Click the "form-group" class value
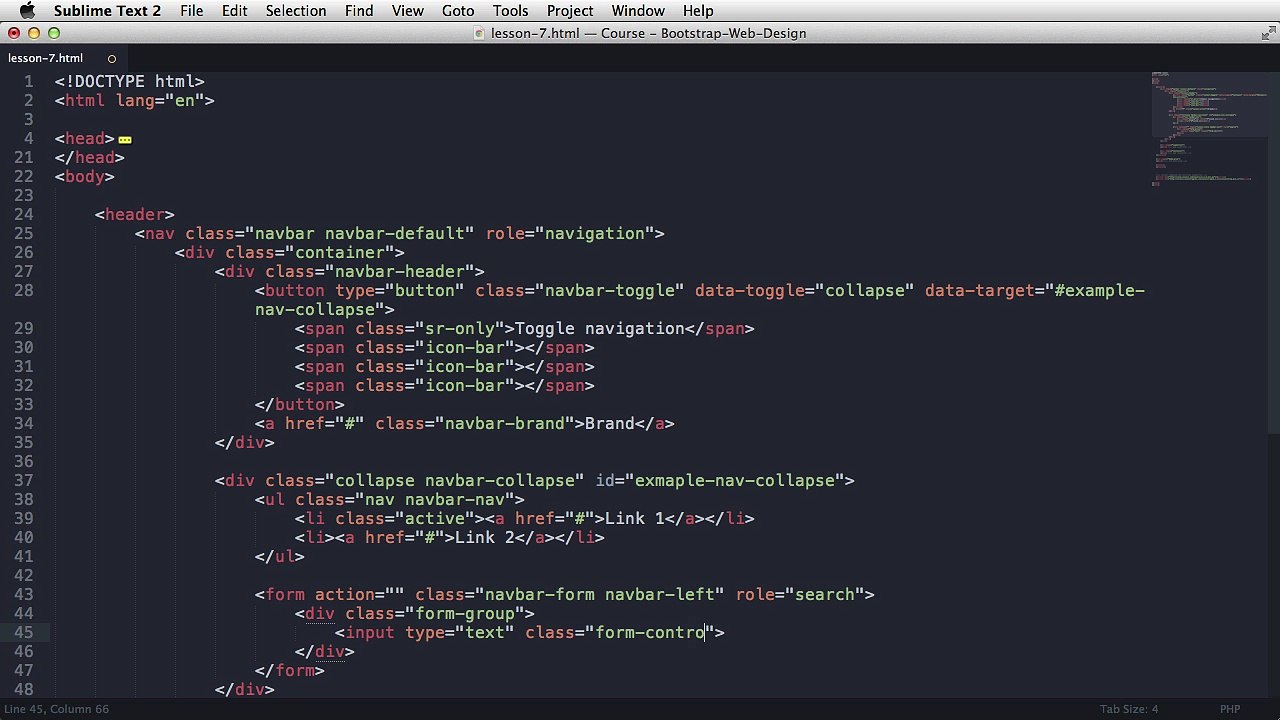1280x720 pixels. click(x=465, y=614)
